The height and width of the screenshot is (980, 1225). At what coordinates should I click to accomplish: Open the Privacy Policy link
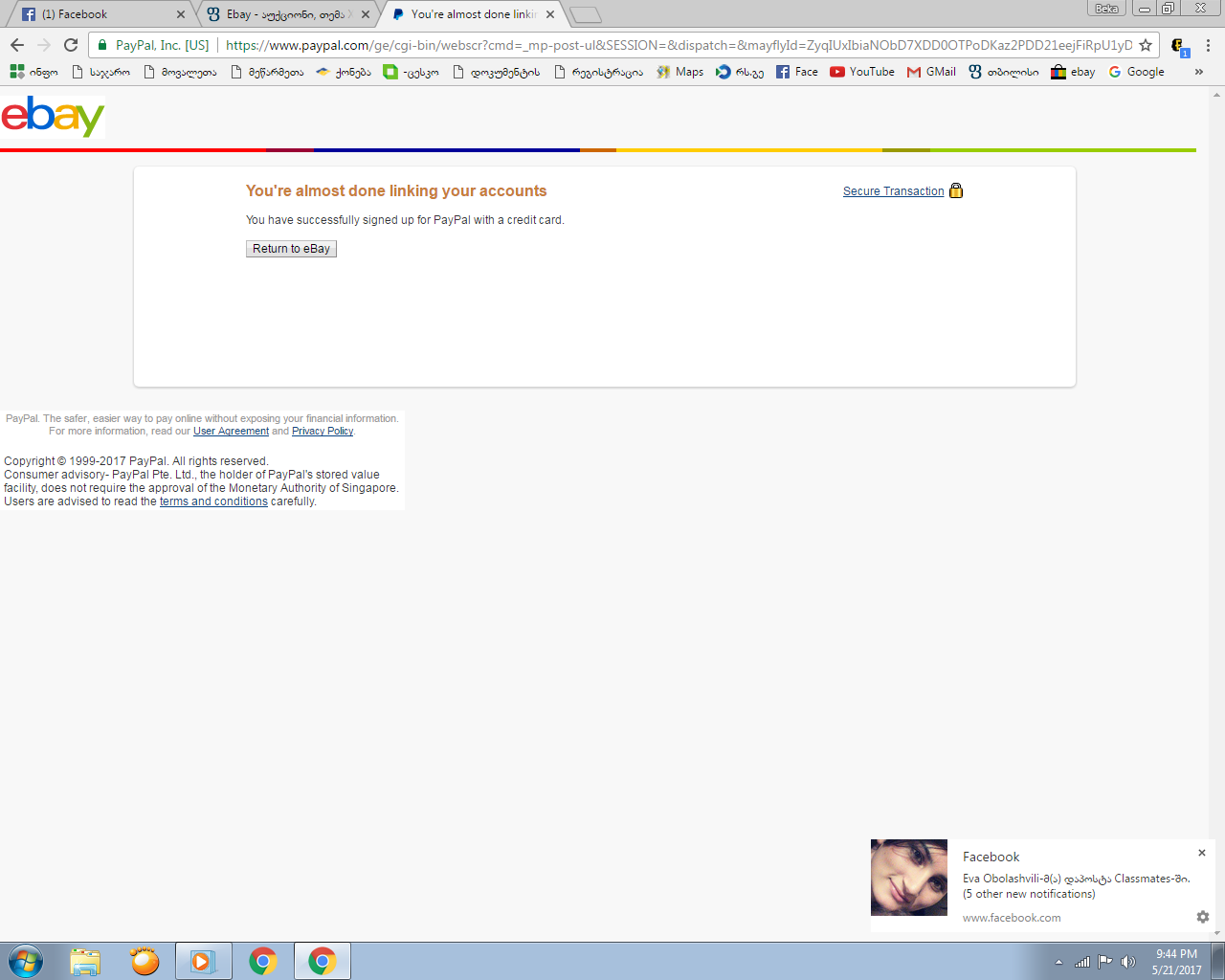point(323,432)
